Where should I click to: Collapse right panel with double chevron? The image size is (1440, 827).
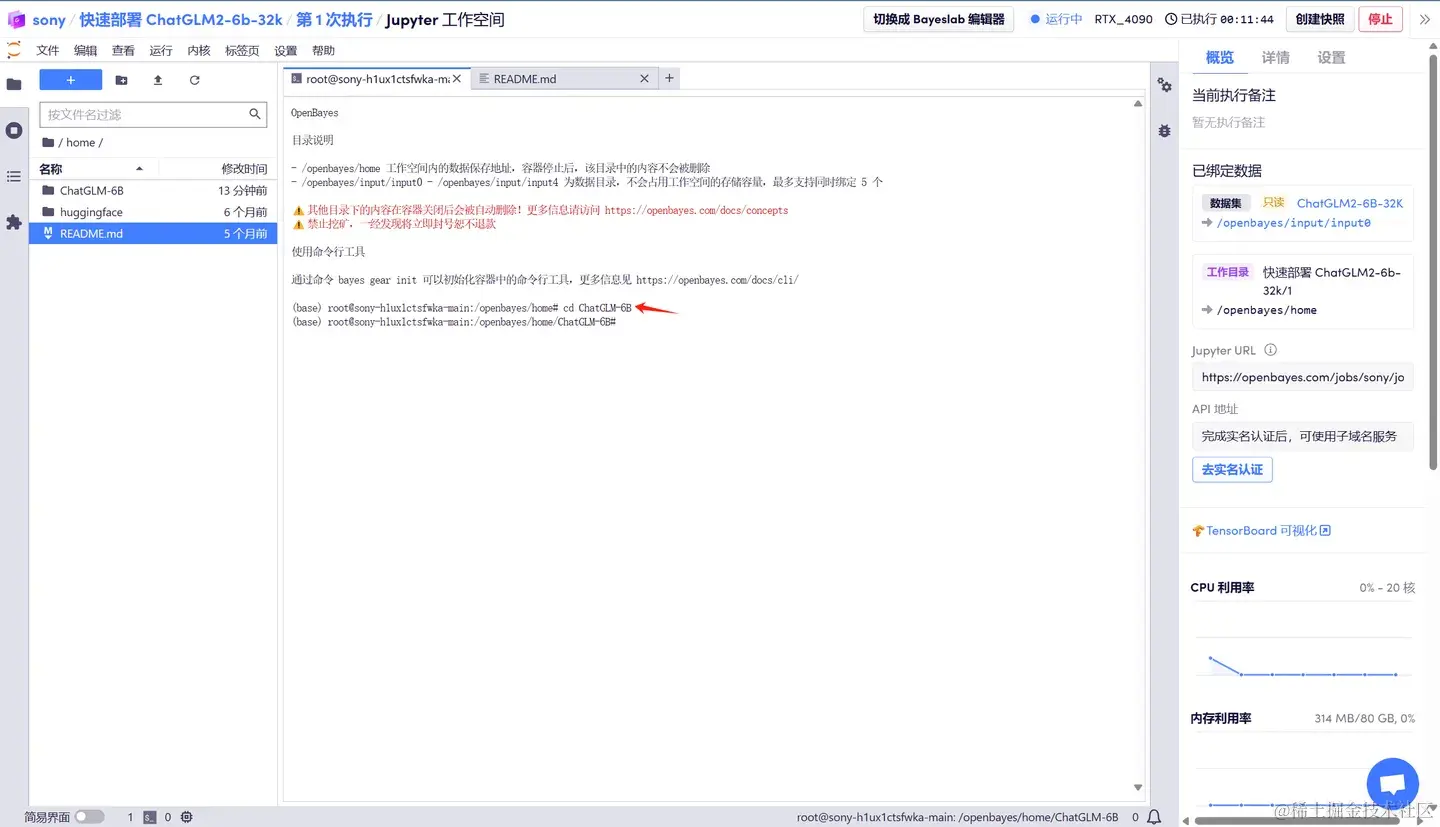[1425, 19]
